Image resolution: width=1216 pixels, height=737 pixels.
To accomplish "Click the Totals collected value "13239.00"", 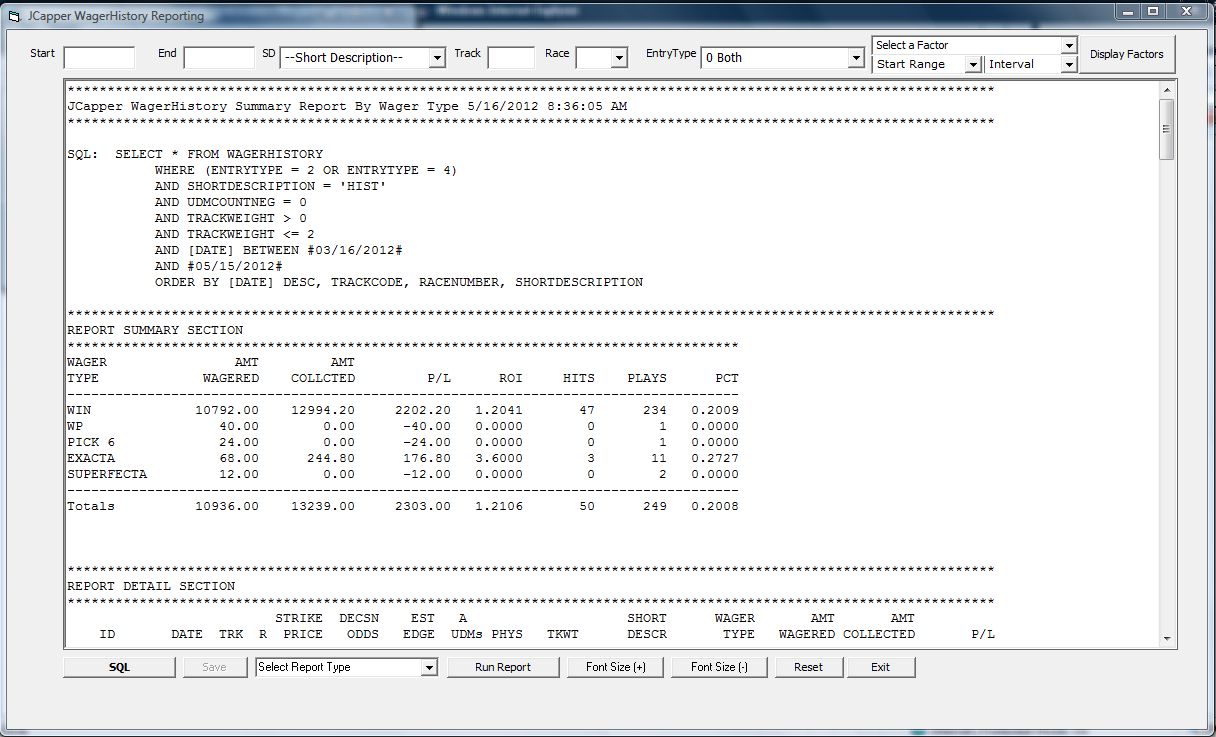I will click(x=323, y=506).
